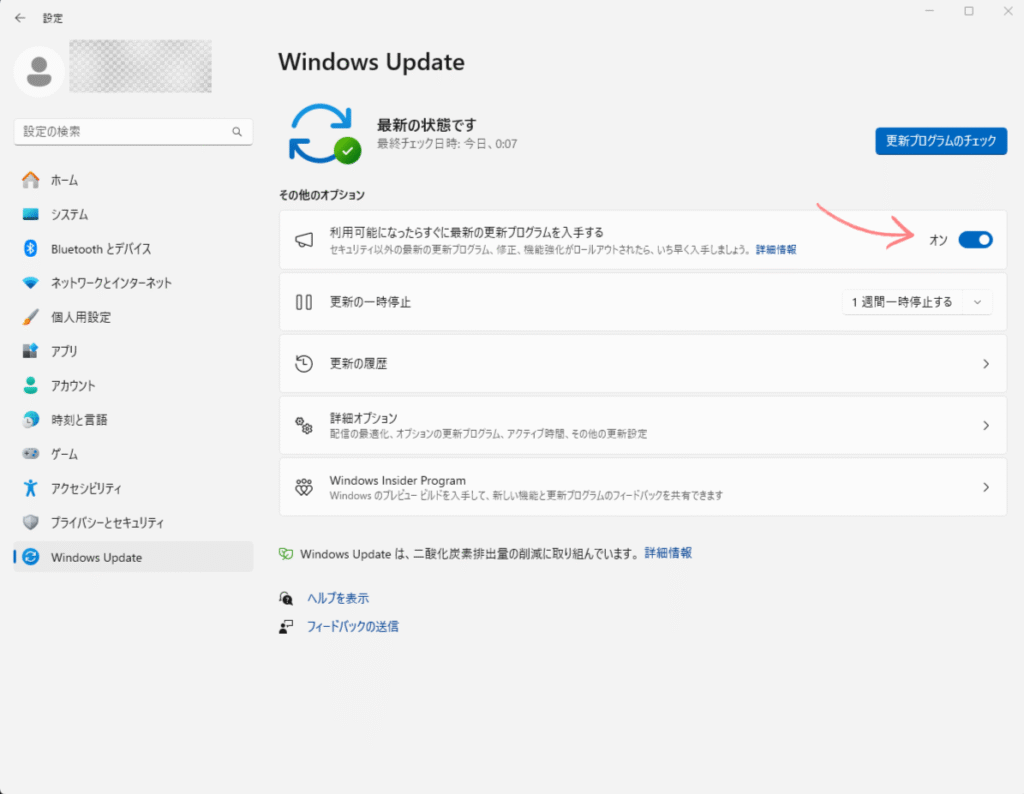The width and height of the screenshot is (1024, 794).
Task: Go to アプリ section
Action: 133,351
